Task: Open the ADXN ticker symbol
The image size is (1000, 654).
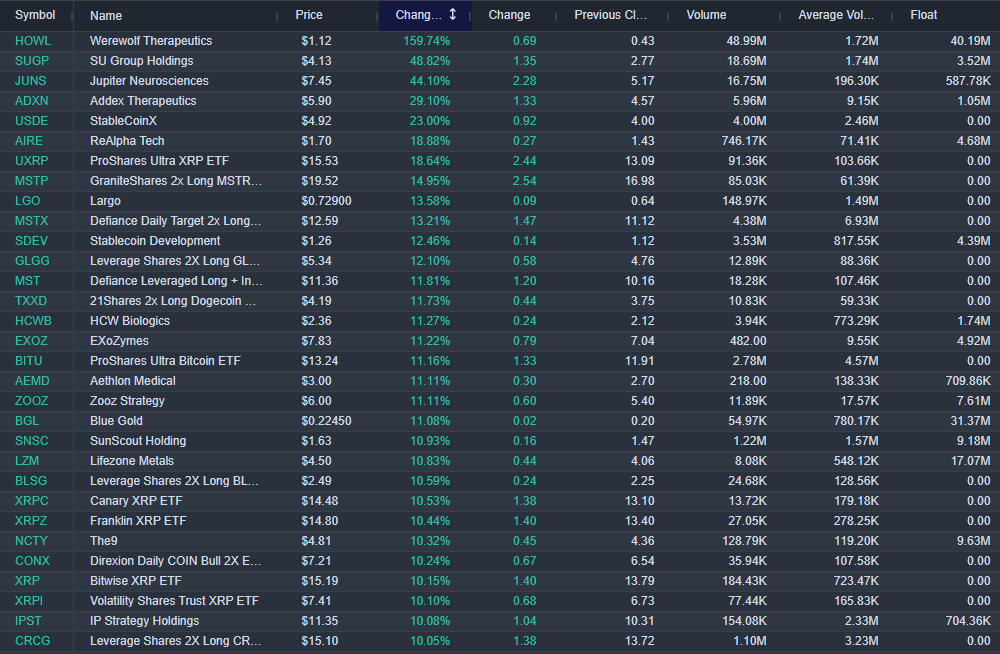Action: point(31,101)
